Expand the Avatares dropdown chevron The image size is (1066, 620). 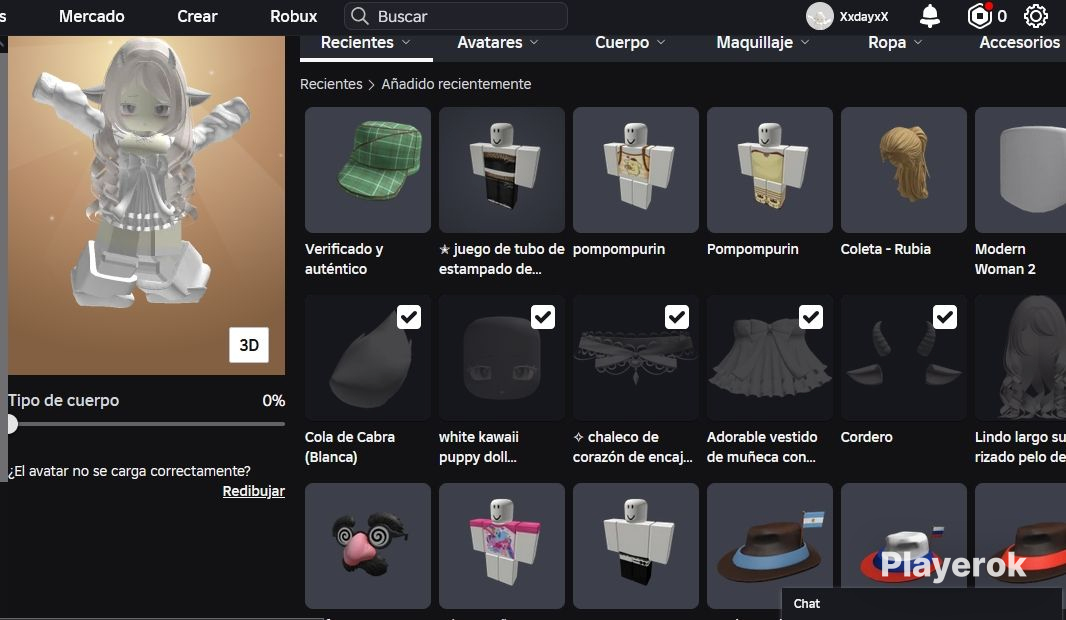click(534, 42)
